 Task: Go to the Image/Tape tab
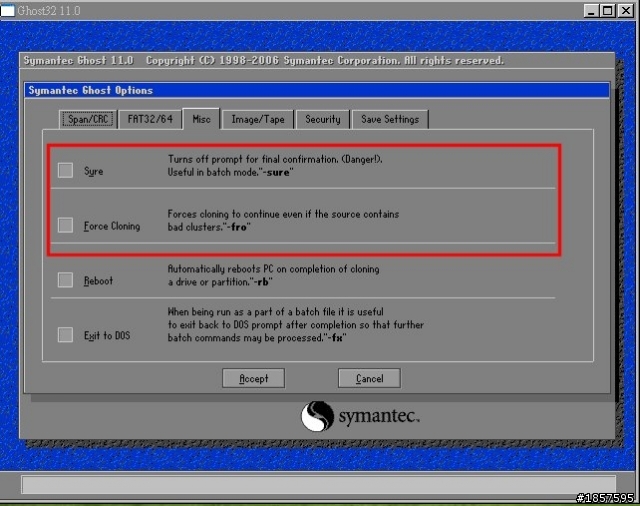[x=258, y=120]
